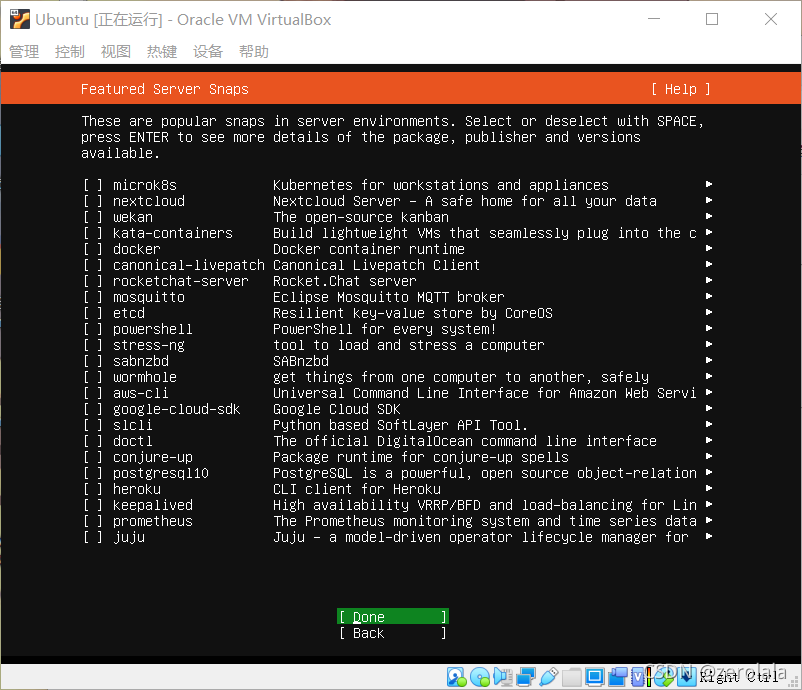Screen dimensions: 802x690
Task: Open the network adapters status icon
Action: (x=526, y=677)
